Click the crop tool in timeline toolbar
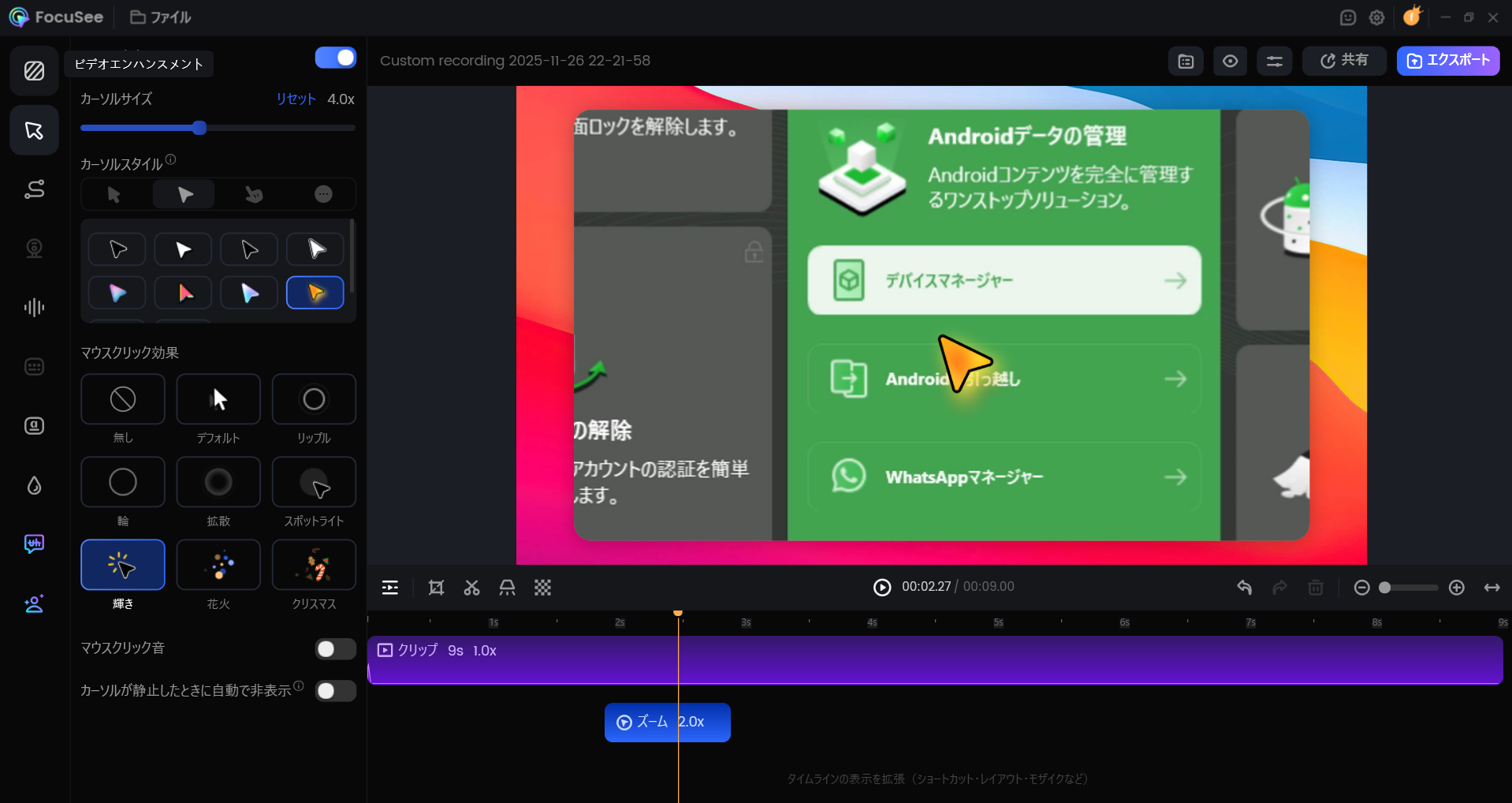1512x803 pixels. [436, 588]
